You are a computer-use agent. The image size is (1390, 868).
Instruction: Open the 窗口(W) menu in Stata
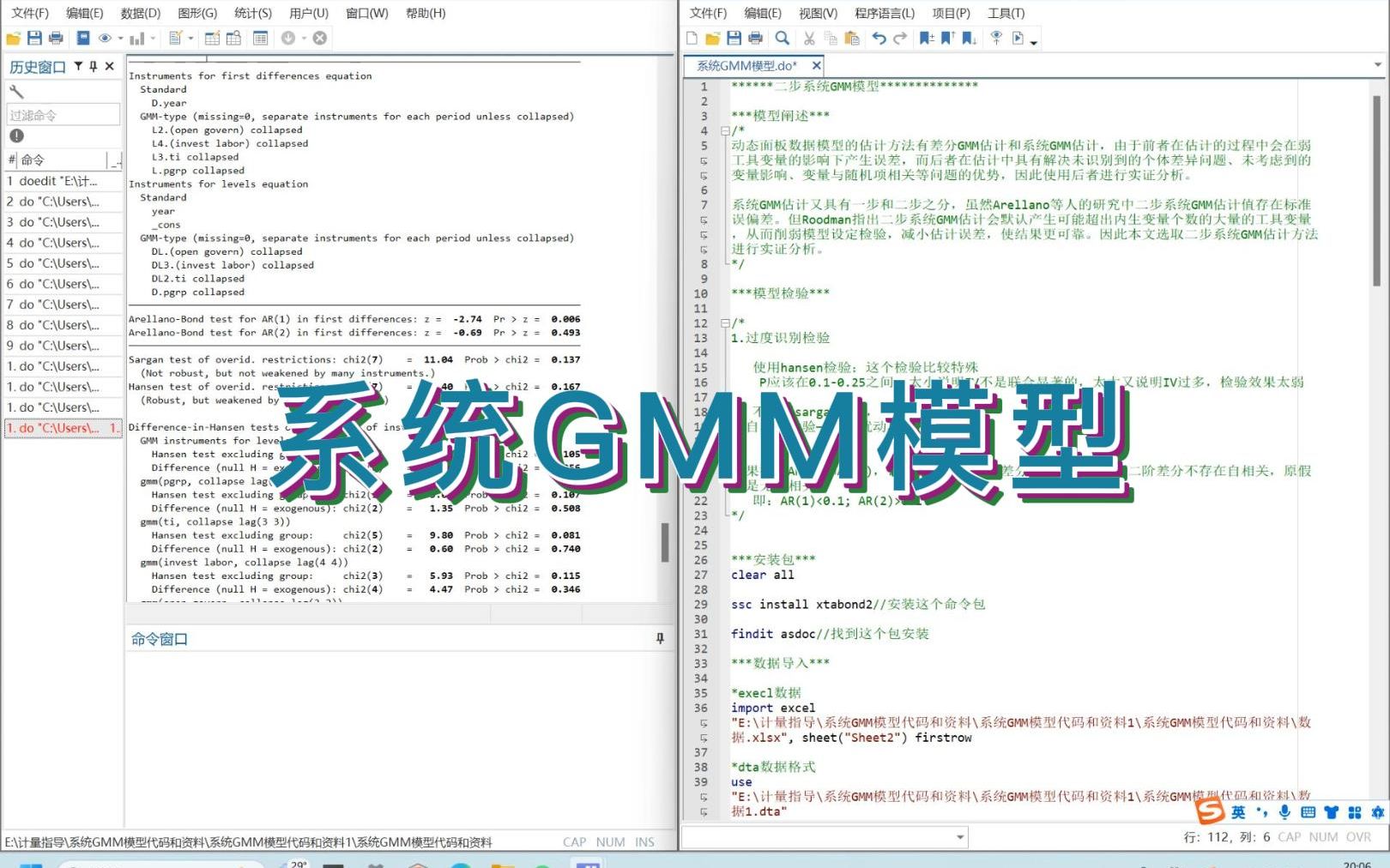click(367, 13)
